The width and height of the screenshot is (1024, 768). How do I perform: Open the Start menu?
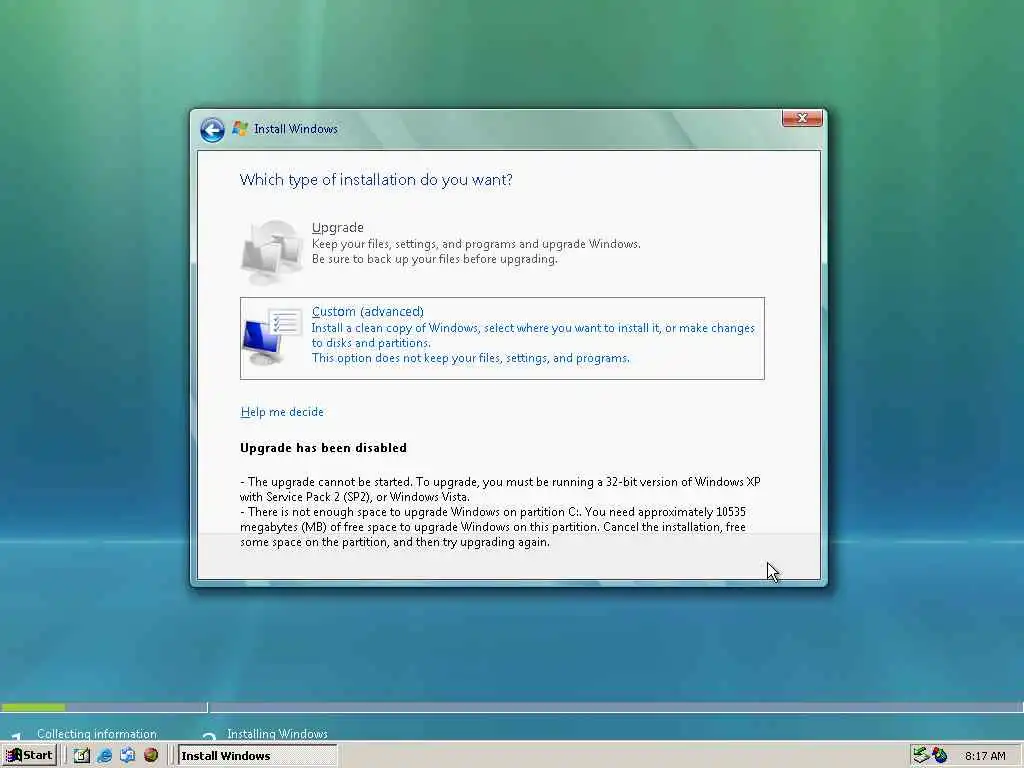pos(30,756)
